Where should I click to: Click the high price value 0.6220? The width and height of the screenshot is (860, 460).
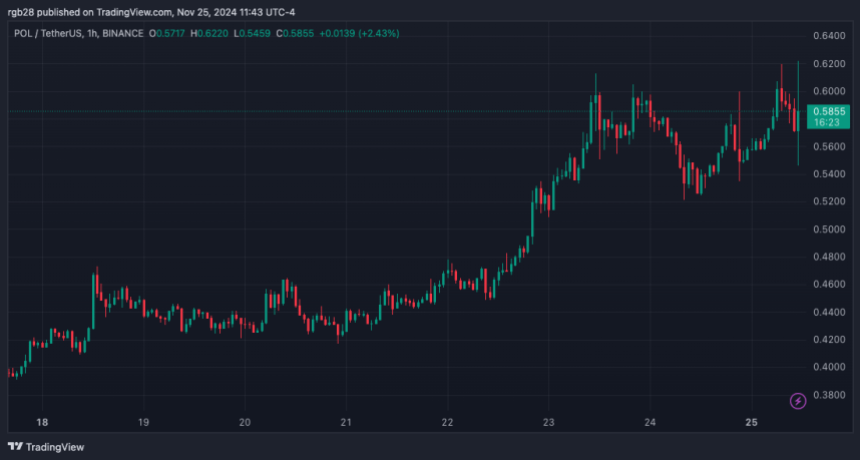coord(212,33)
